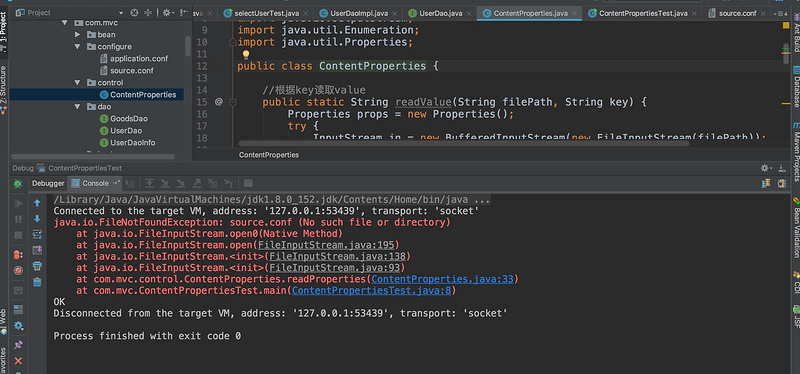Screen dimensions: 800x374
Task: Select application.conf in project tree
Action: coord(134,59)
